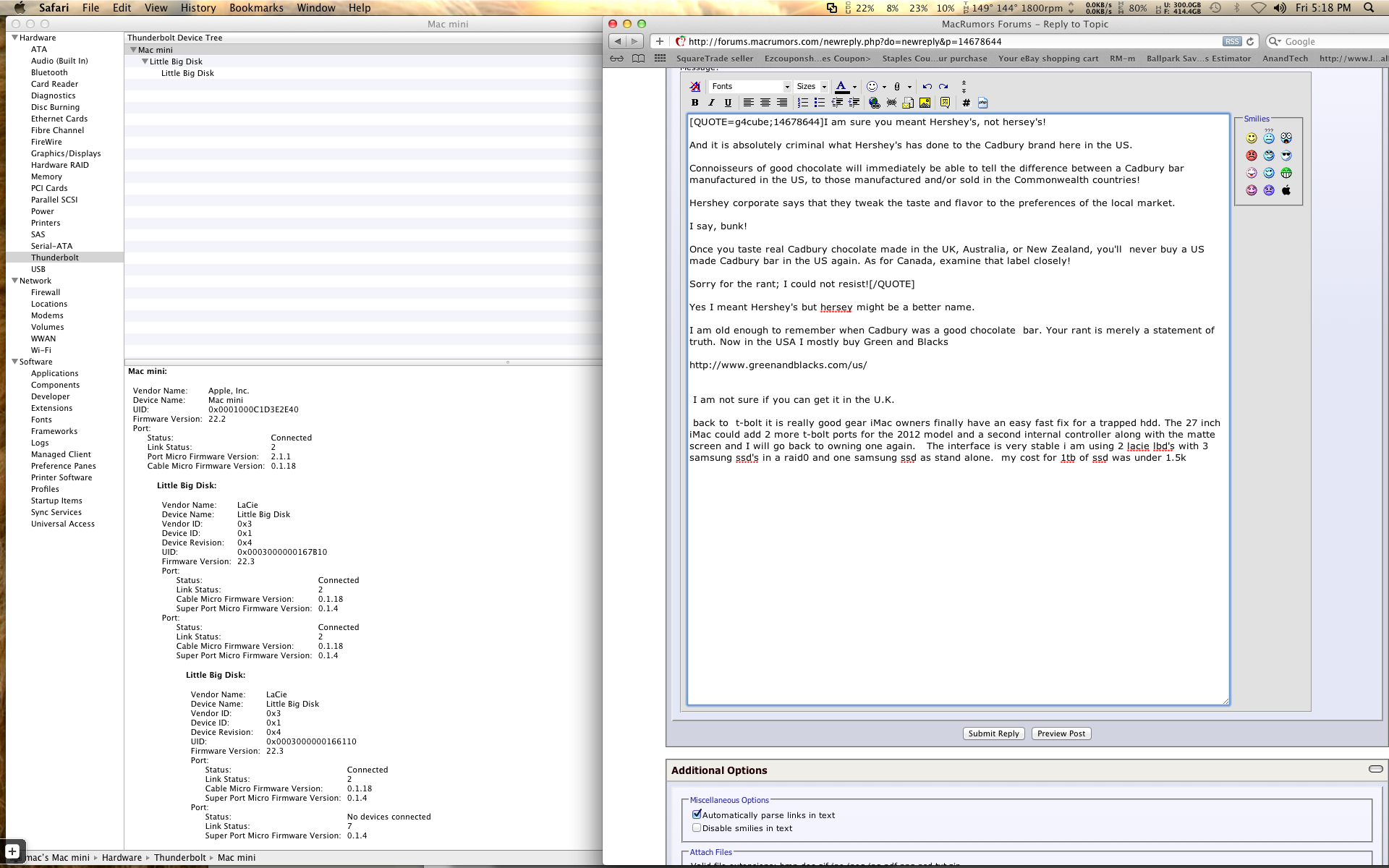Decrease indent in the editor
Viewport: 1389px width, 868px height.
837,103
